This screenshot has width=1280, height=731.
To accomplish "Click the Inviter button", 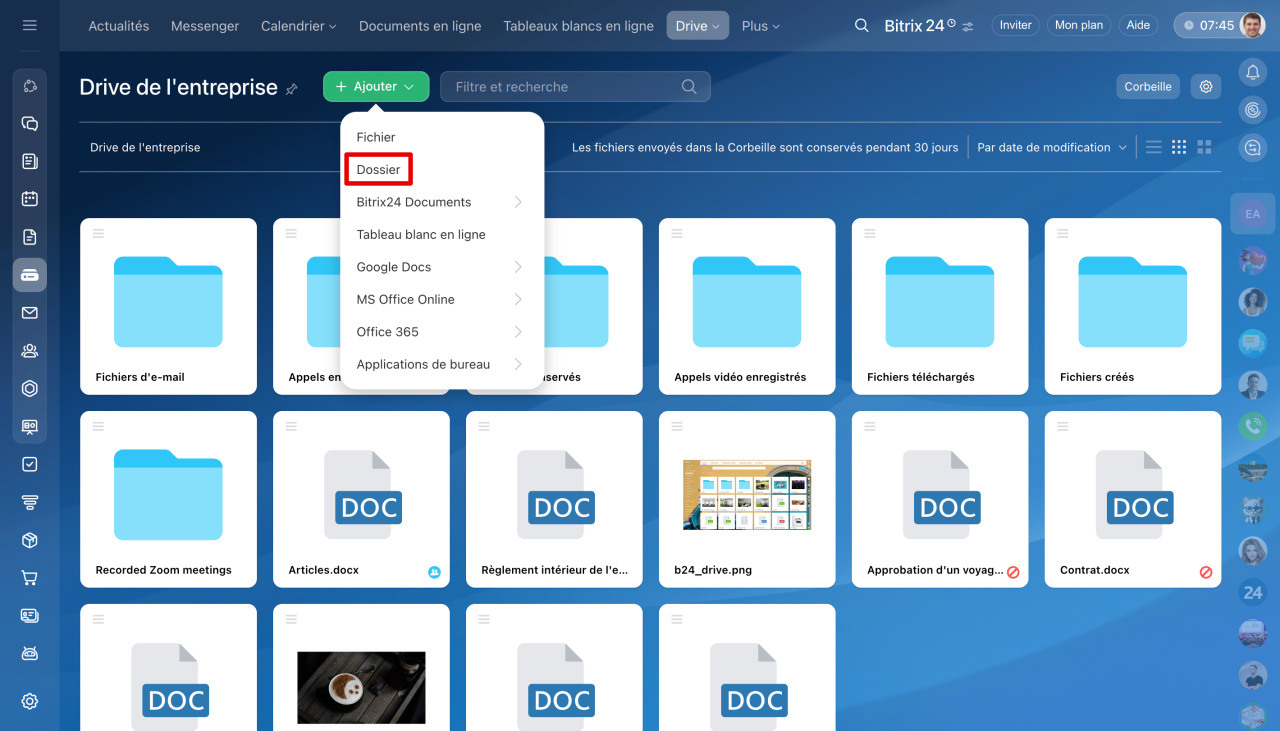I will click(x=1015, y=26).
